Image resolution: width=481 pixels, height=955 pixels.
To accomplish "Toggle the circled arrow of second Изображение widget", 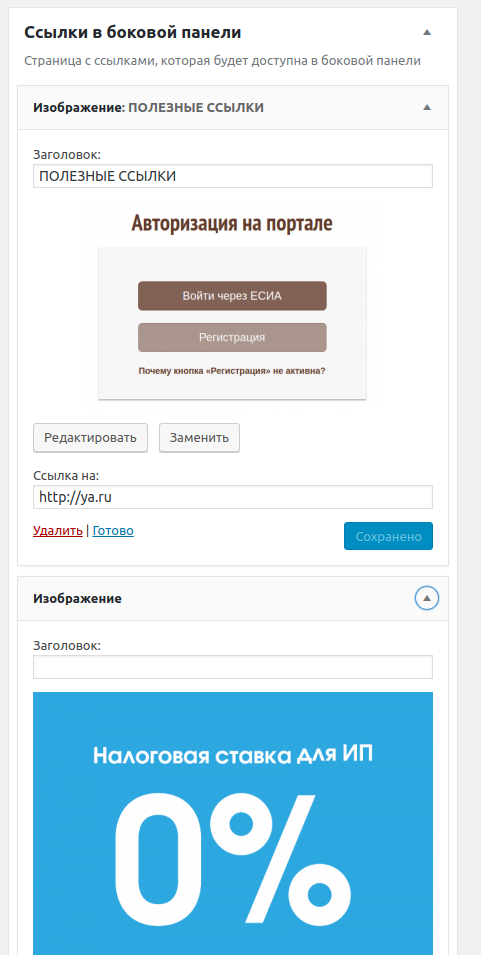I will click(427, 599).
